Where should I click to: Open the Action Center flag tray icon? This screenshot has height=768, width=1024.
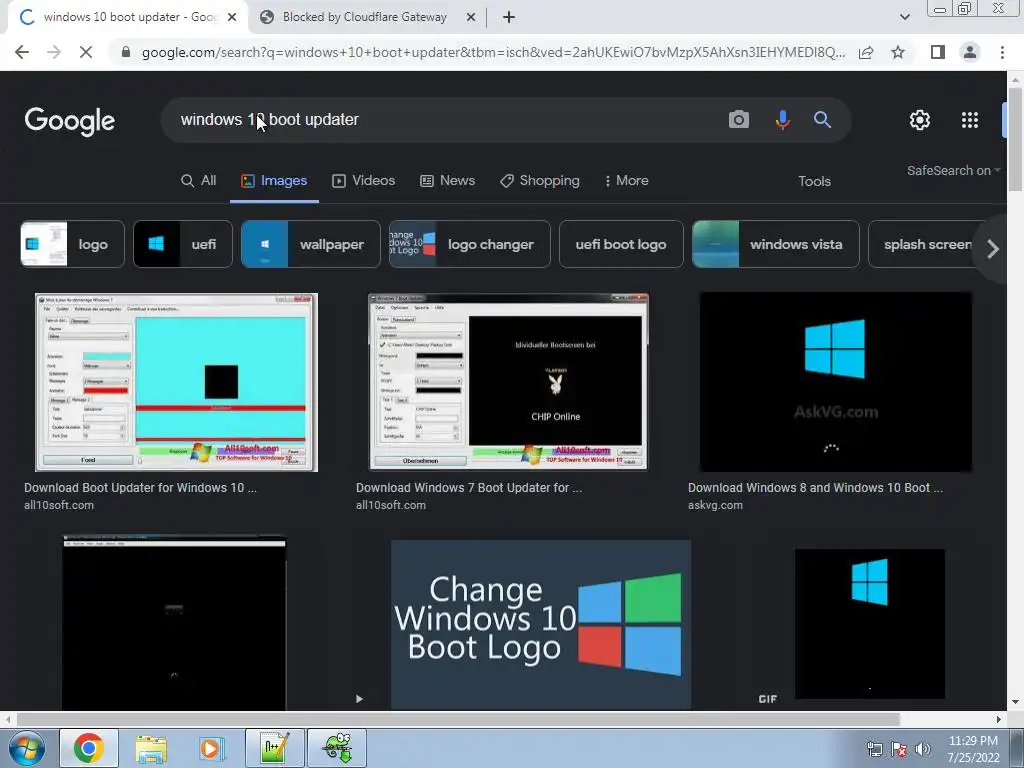tap(899, 749)
